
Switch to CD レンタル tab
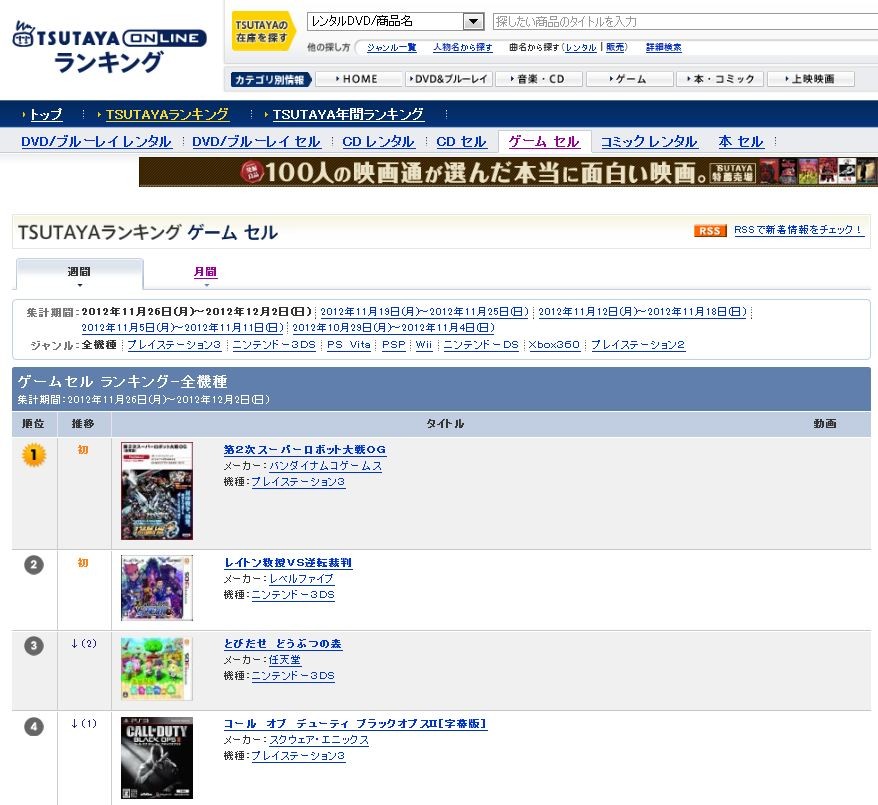(379, 142)
